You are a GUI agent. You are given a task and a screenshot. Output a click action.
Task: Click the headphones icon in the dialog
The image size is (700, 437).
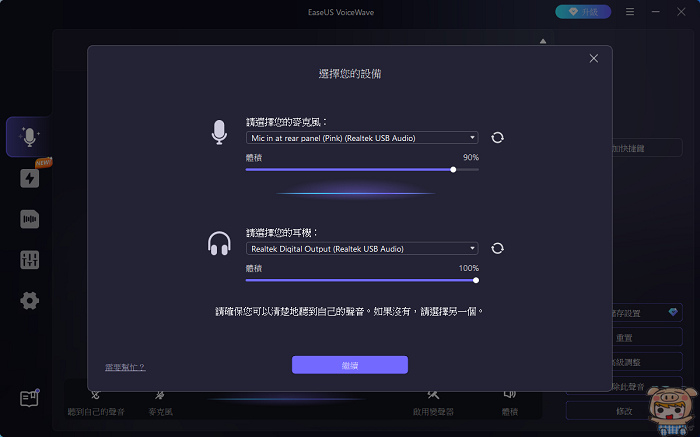click(219, 243)
